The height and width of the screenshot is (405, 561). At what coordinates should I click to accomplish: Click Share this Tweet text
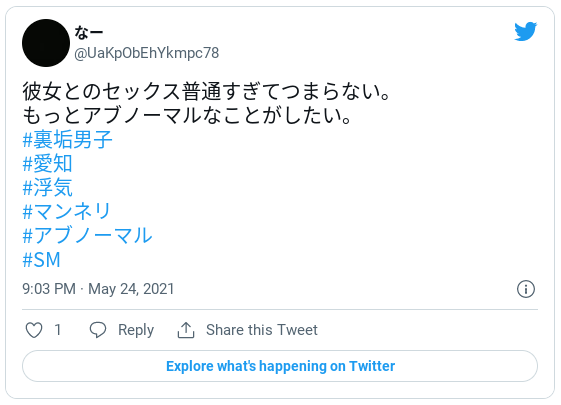coord(262,330)
